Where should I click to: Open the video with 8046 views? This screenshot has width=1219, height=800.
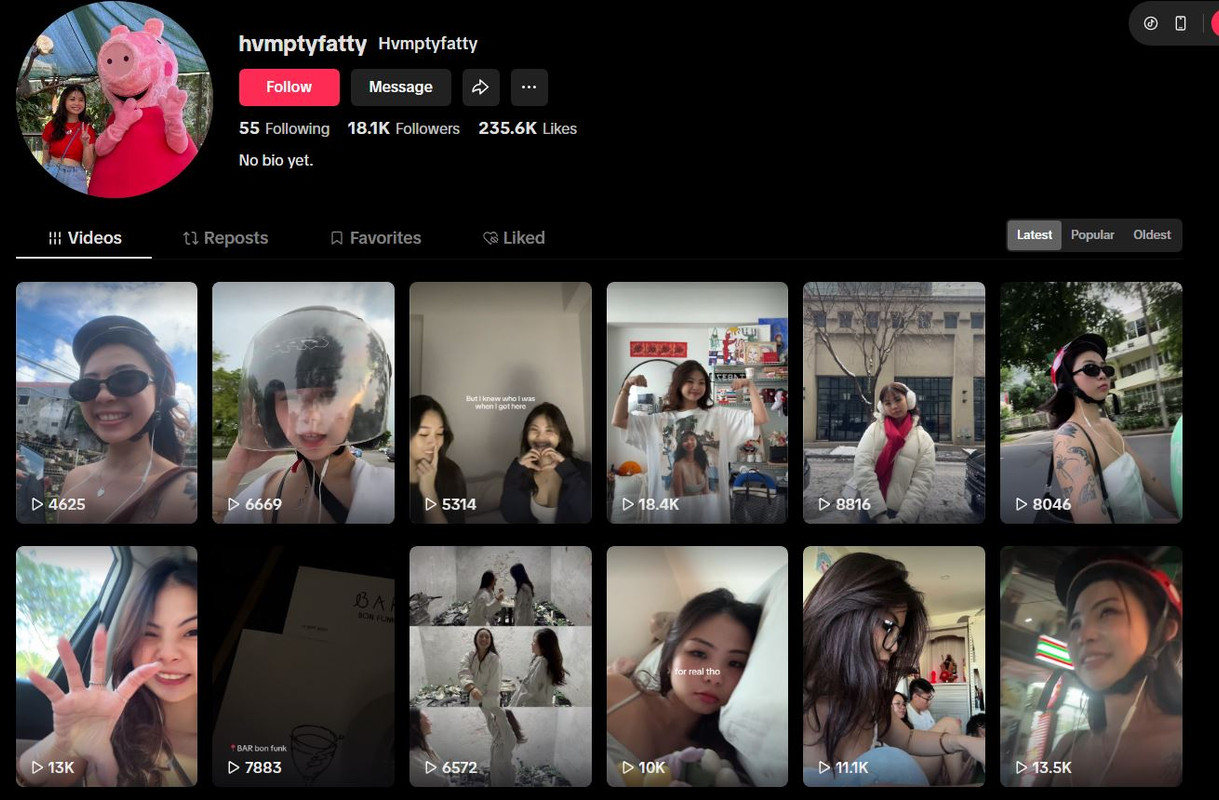click(1091, 403)
